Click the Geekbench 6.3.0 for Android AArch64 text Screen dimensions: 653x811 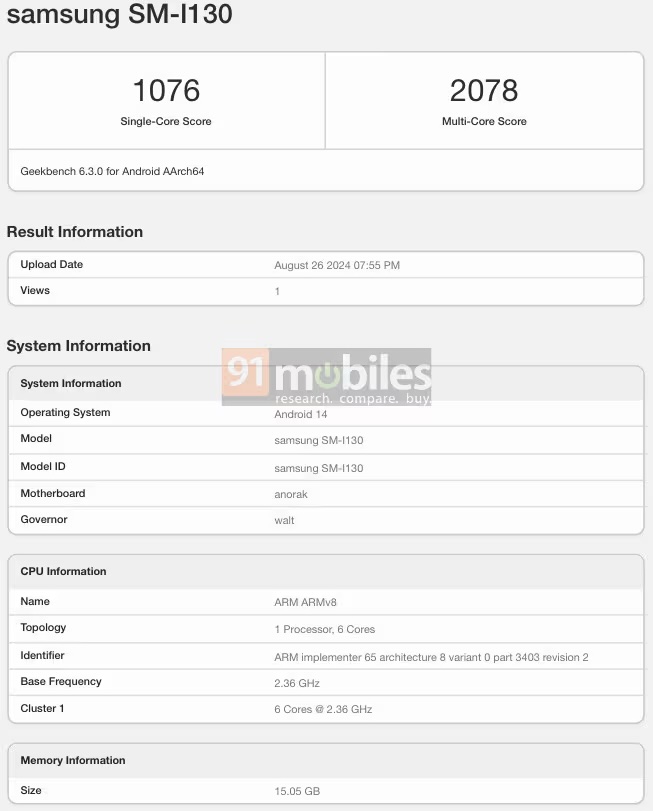pos(113,171)
